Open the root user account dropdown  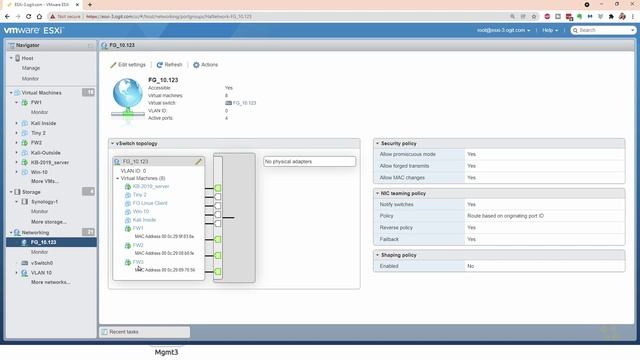click(x=503, y=30)
